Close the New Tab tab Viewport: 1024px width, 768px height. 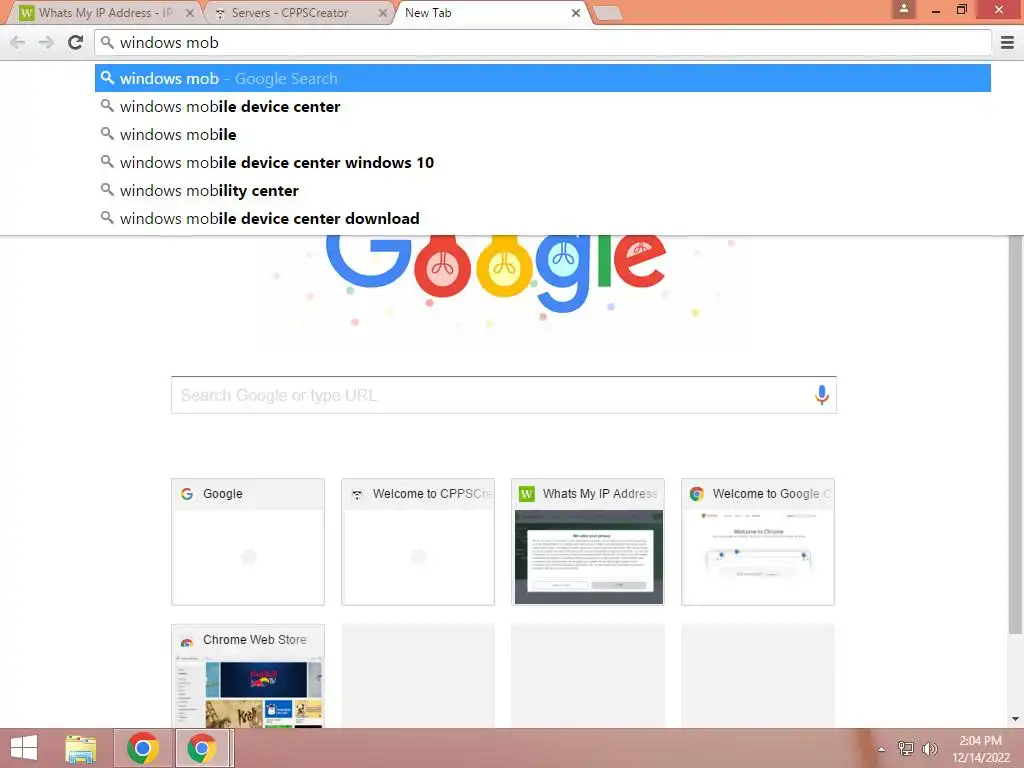575,12
